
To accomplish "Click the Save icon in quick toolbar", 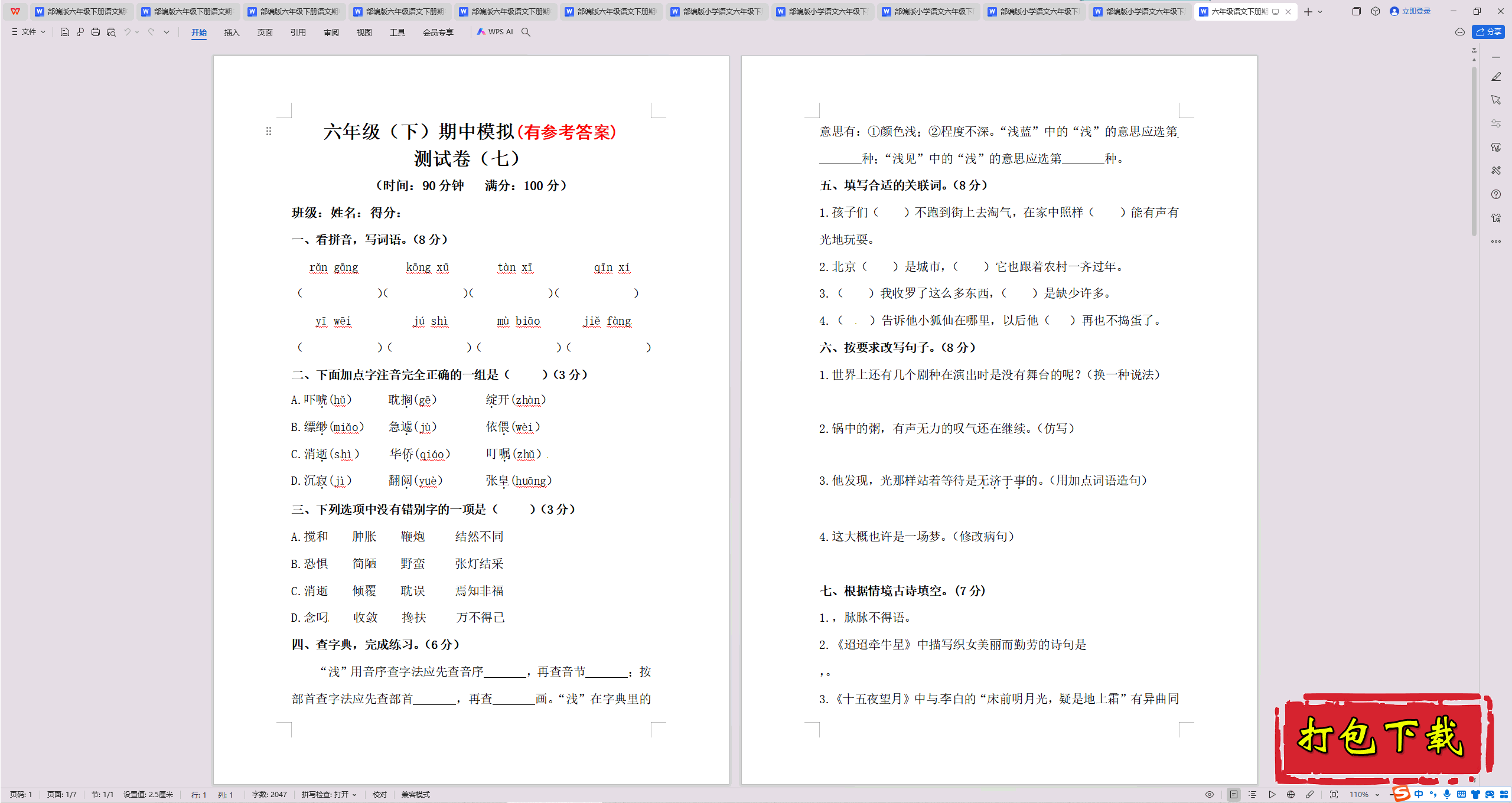I will coord(65,32).
